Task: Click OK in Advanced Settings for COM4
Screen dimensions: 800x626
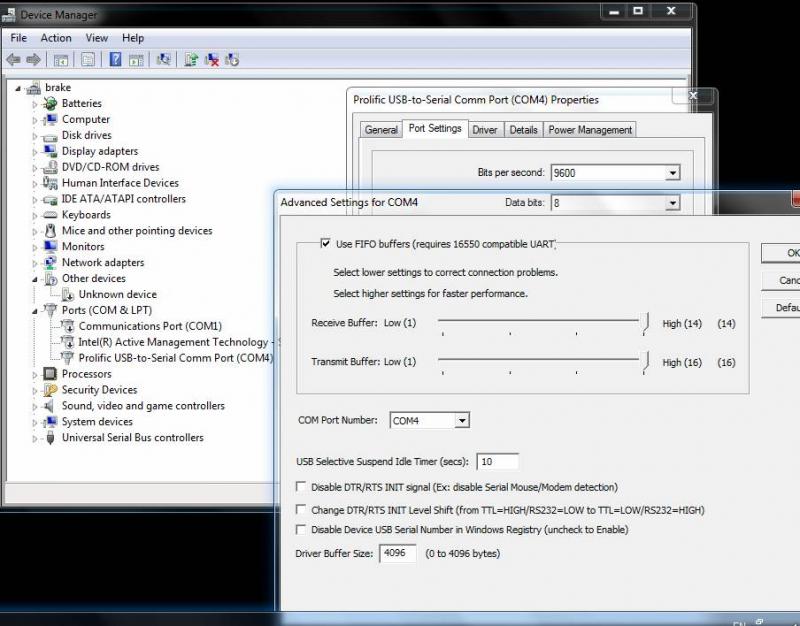Action: pyautogui.click(x=781, y=253)
